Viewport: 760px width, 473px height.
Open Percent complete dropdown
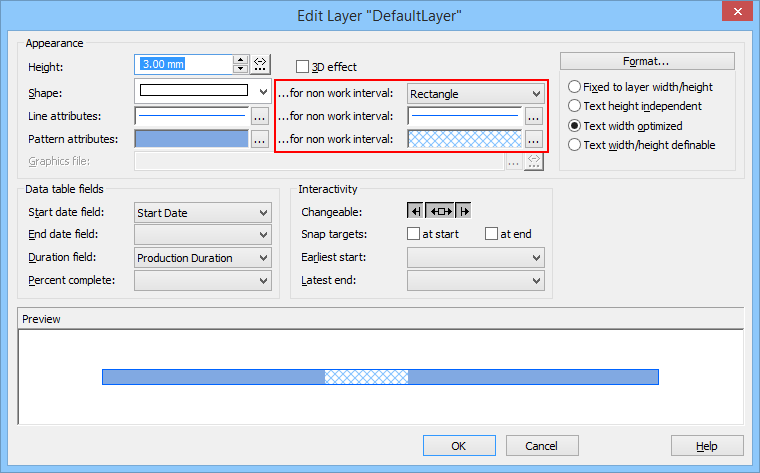[203, 280]
